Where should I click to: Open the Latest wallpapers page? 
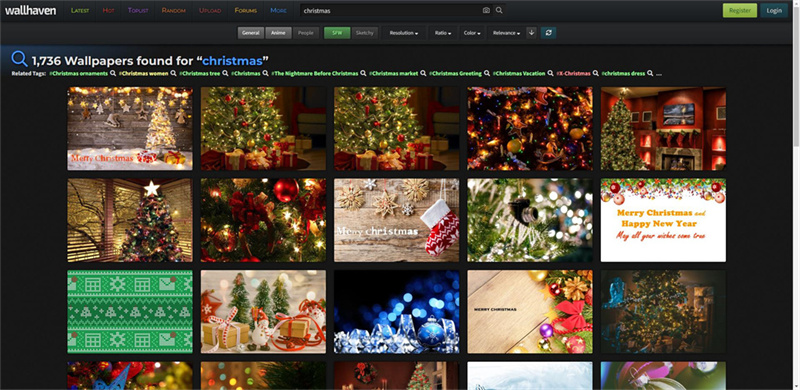click(x=80, y=10)
